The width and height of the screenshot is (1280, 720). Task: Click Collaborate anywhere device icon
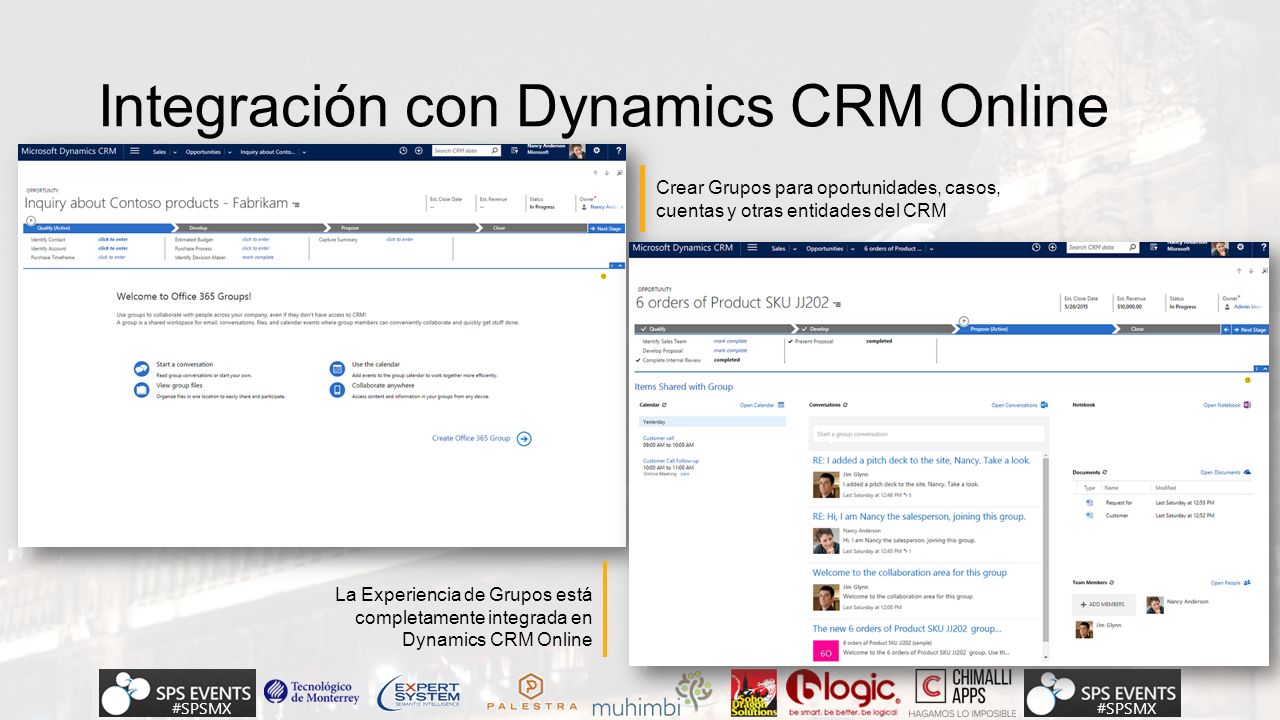(x=338, y=390)
